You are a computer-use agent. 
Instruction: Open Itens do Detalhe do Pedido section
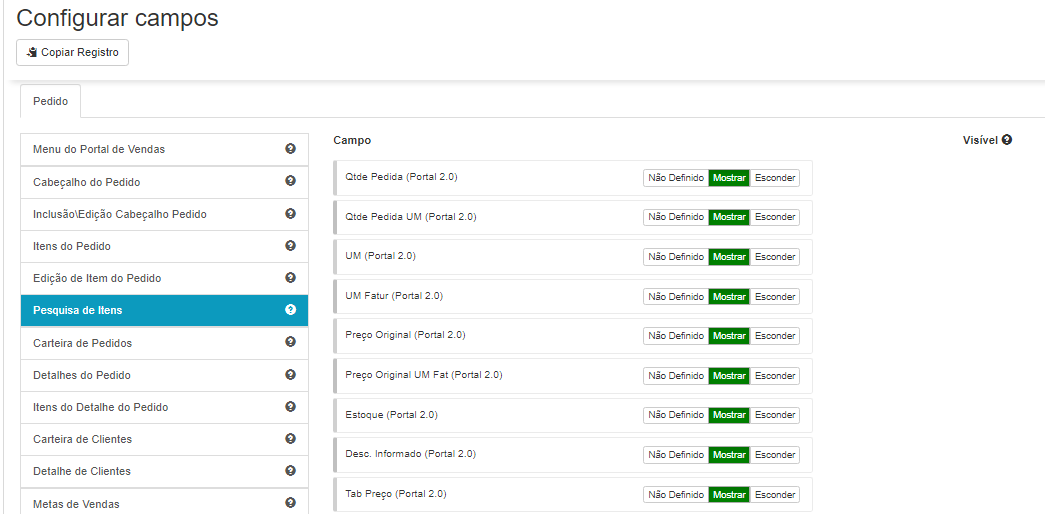[x=100, y=407]
